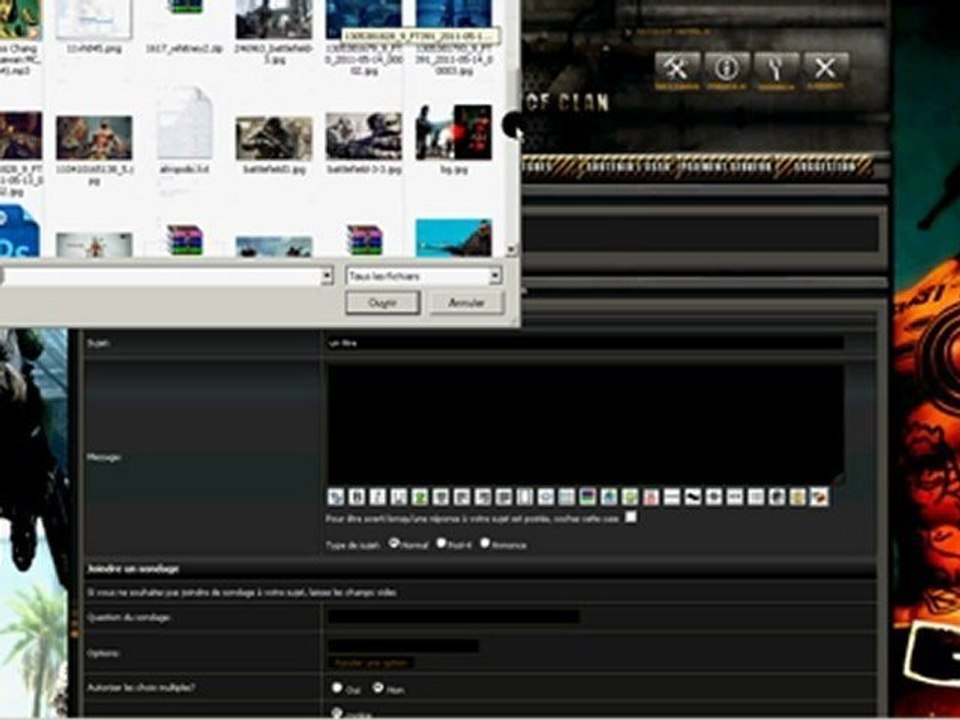Click the purple and green icon in editor toolbar
The image size is (960, 720).
pos(588,497)
